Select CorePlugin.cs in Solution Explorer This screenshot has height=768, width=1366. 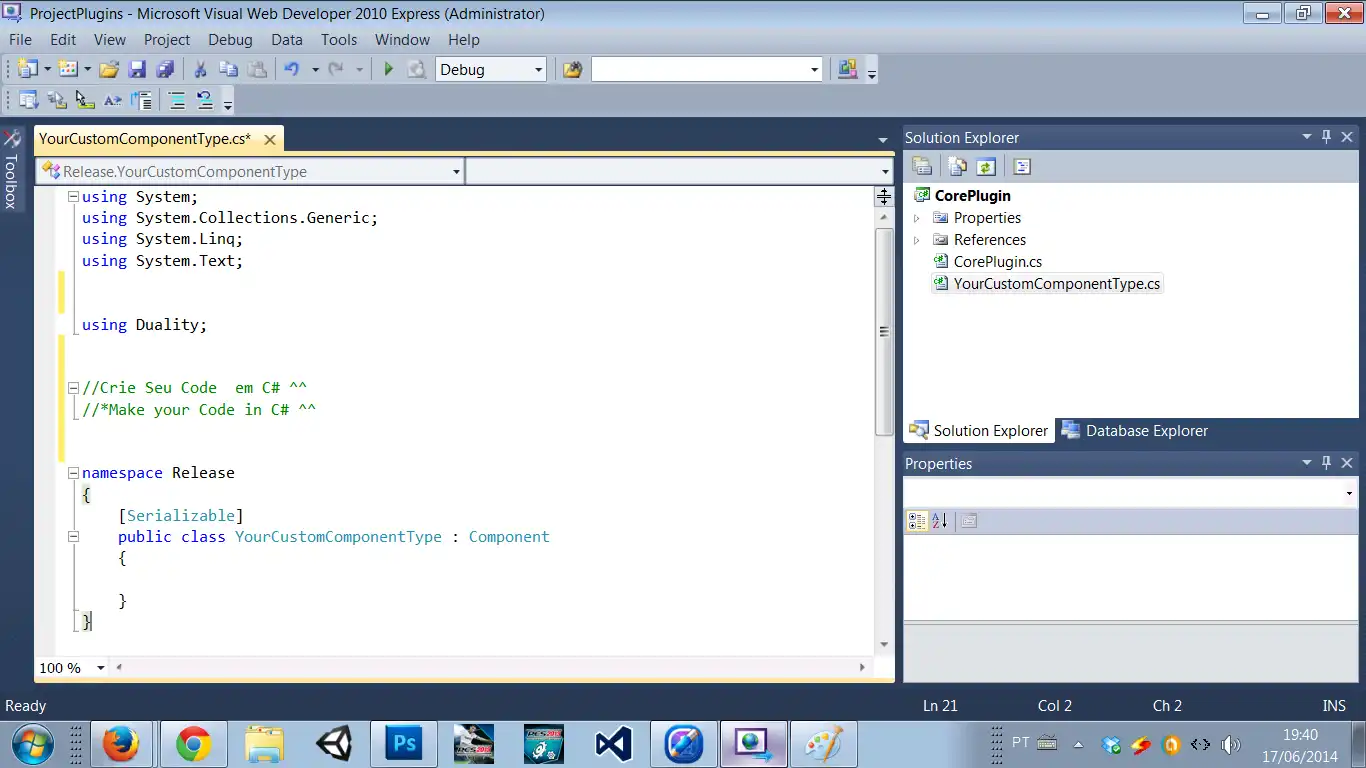click(x=998, y=262)
